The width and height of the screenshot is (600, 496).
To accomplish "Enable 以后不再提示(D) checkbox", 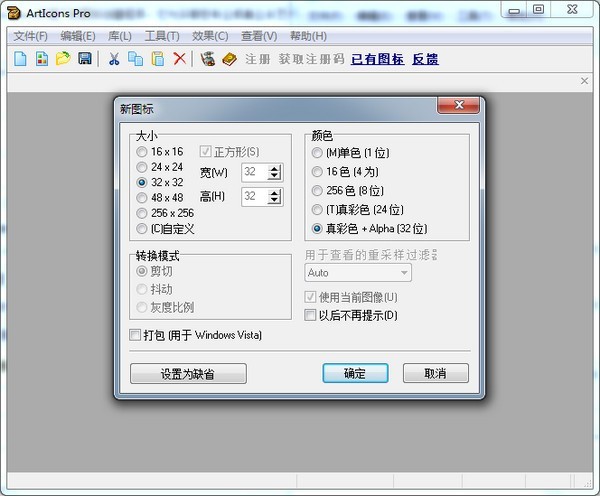I will pos(351,315).
